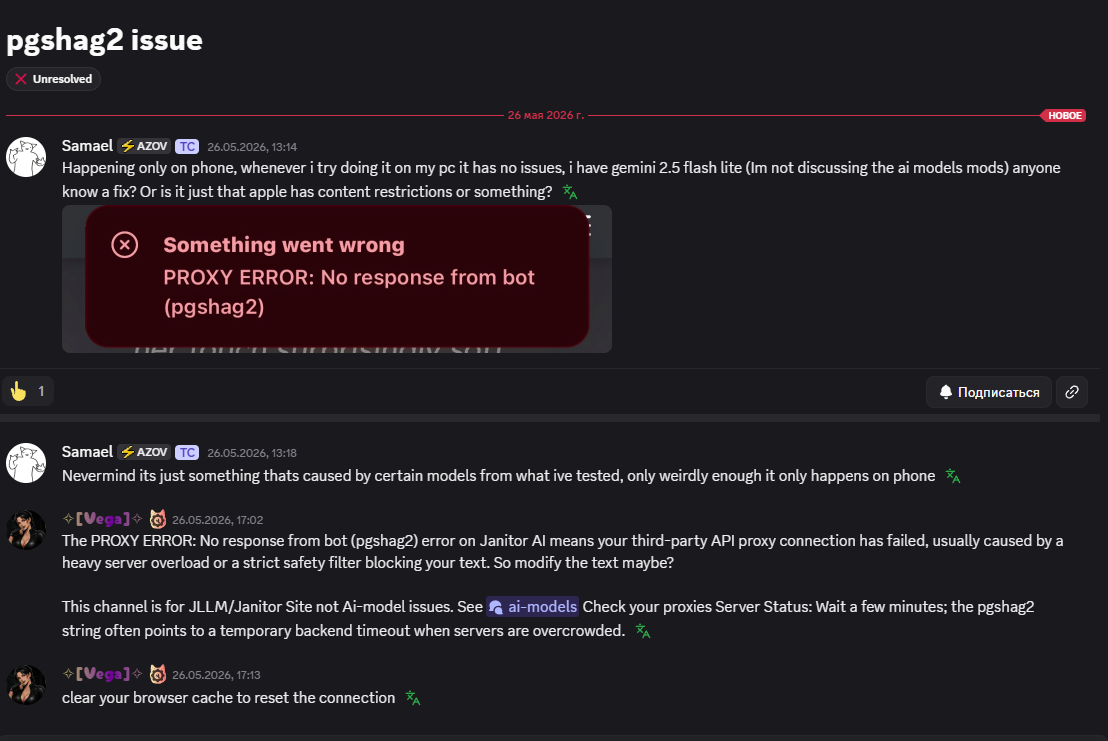Open the proxy error screenshot attachment
This screenshot has height=741, width=1108.
(x=337, y=279)
